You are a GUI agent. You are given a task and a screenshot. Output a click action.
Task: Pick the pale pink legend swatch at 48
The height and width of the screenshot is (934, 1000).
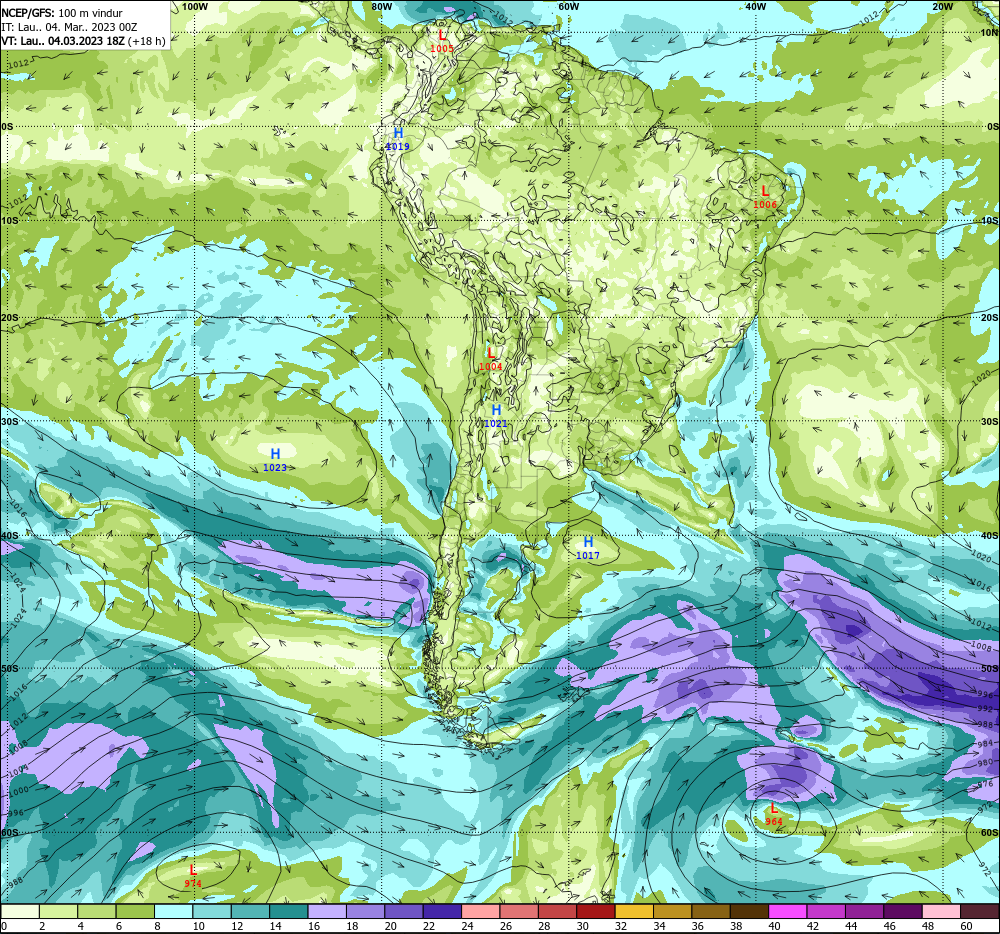(941, 912)
